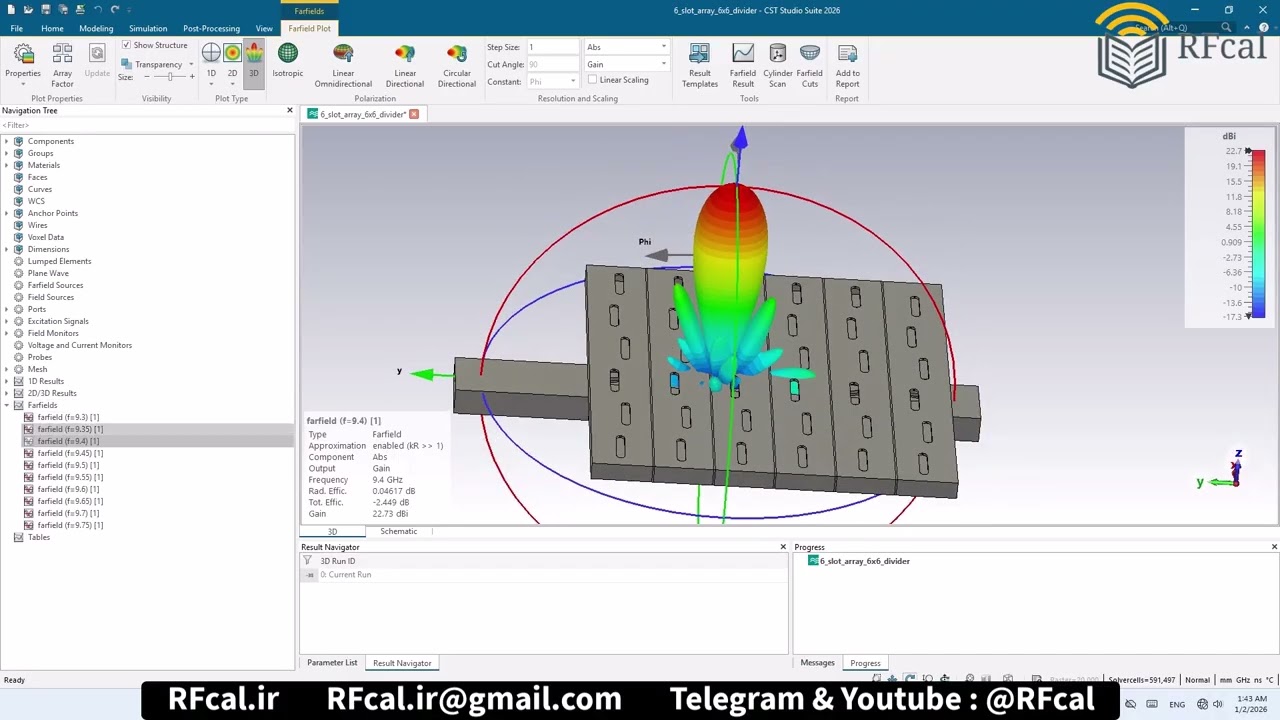Switch to the Post-Processing ribbon tab

(211, 28)
